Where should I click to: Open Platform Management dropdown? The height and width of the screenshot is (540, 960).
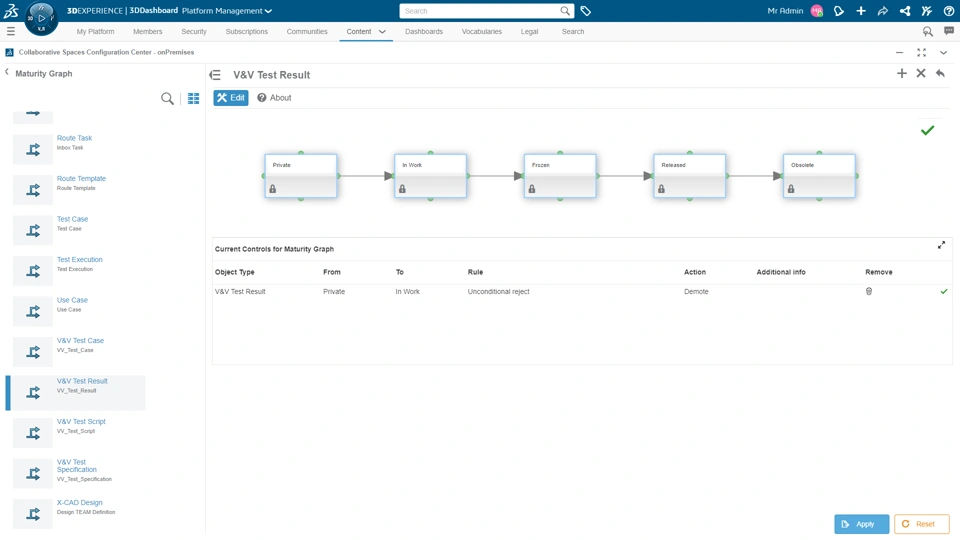[x=227, y=11]
